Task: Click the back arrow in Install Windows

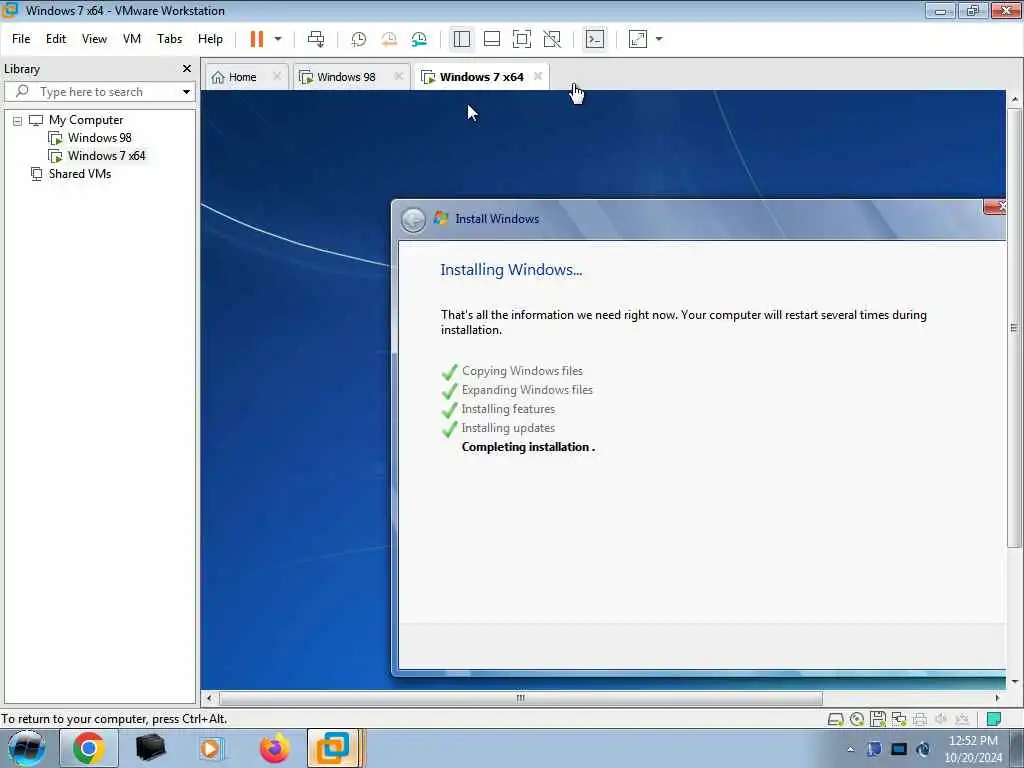Action: click(413, 220)
